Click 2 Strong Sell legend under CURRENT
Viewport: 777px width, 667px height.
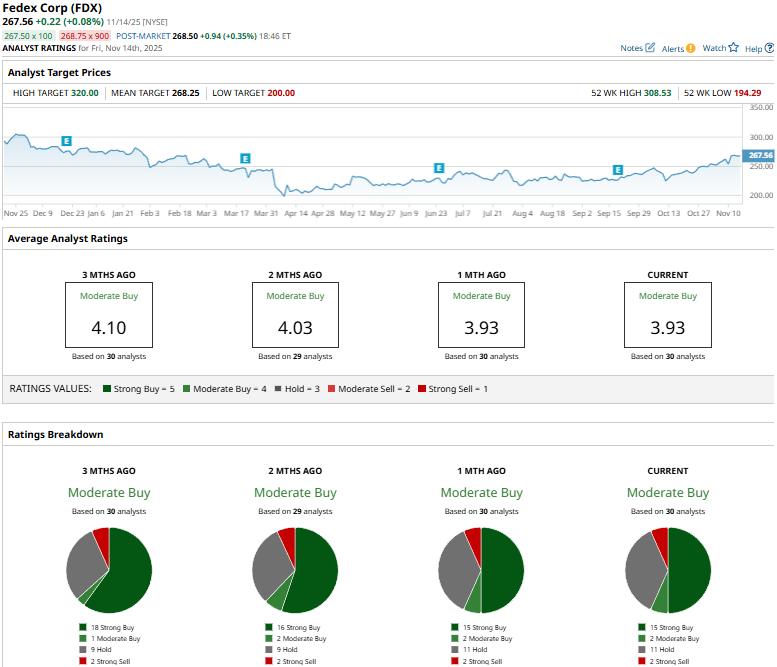(x=664, y=661)
